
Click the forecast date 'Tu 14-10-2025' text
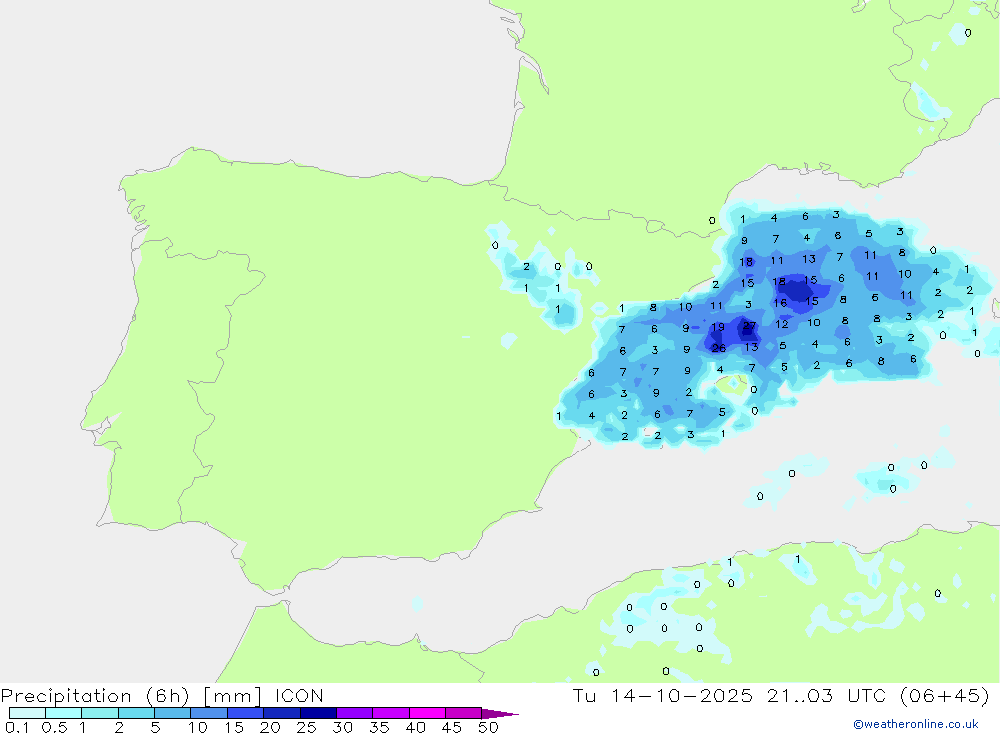663,696
